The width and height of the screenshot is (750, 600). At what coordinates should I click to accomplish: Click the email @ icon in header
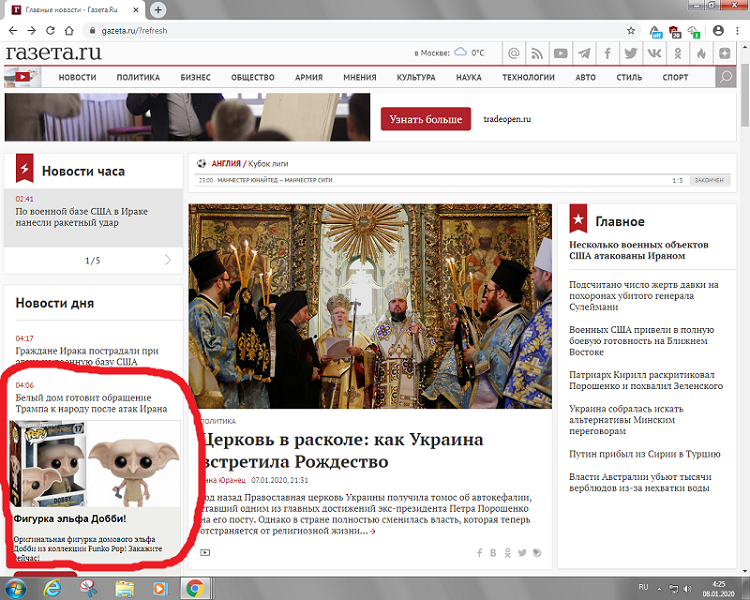(513, 53)
